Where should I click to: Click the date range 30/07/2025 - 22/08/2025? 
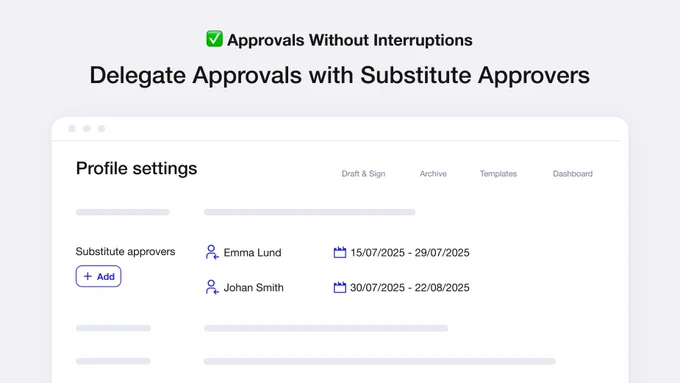[x=410, y=288]
